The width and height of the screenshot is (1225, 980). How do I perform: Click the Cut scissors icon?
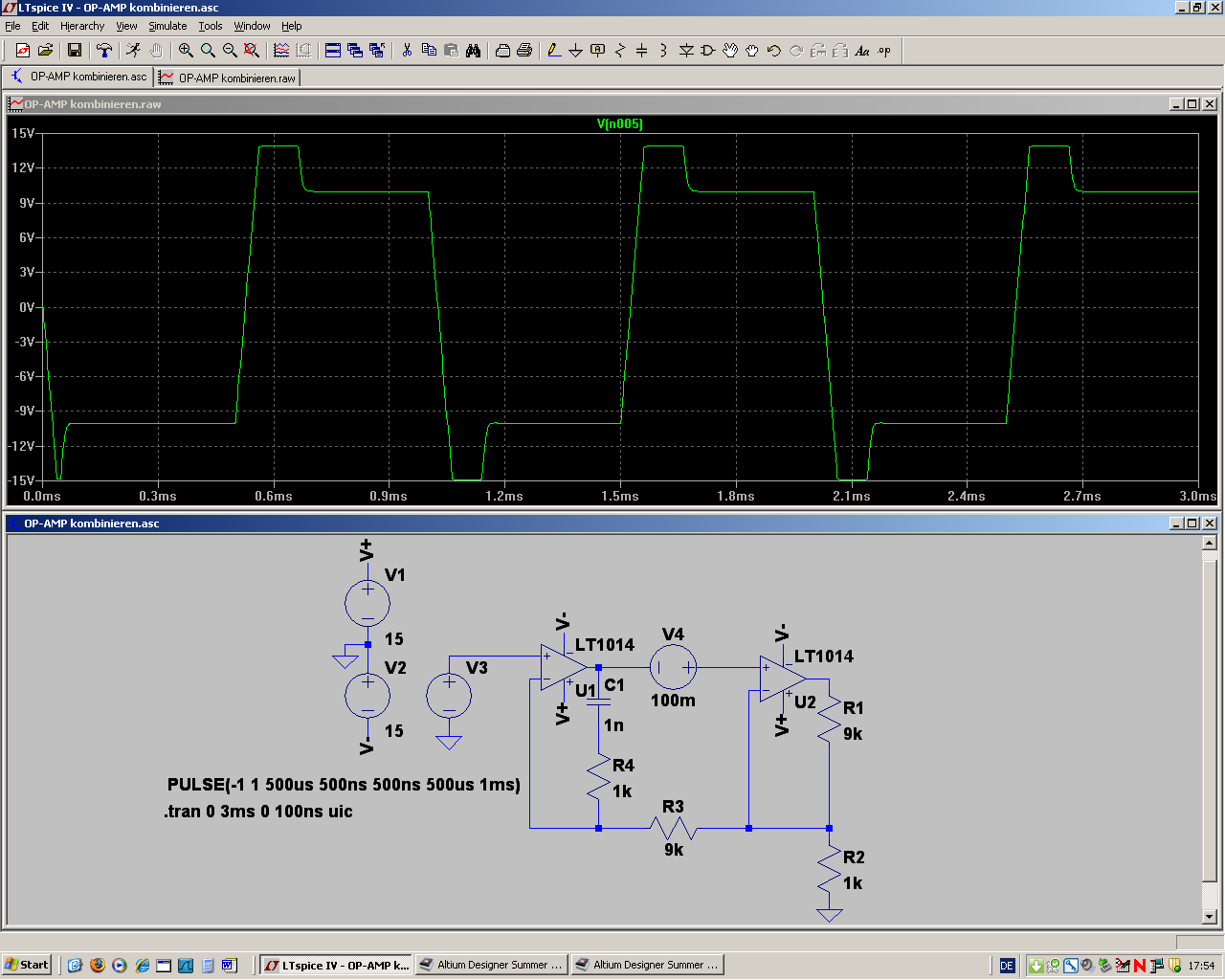point(407,51)
